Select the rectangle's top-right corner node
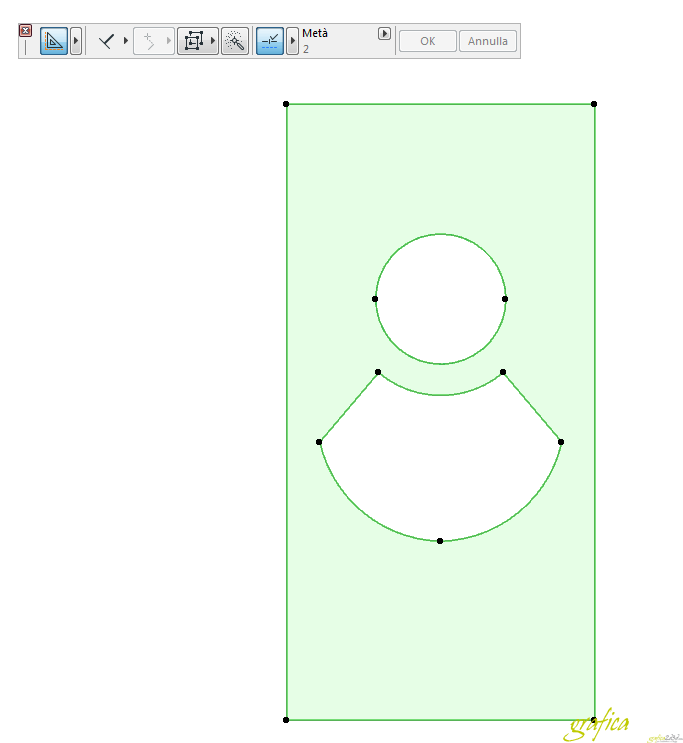683x743 pixels. pos(594,104)
